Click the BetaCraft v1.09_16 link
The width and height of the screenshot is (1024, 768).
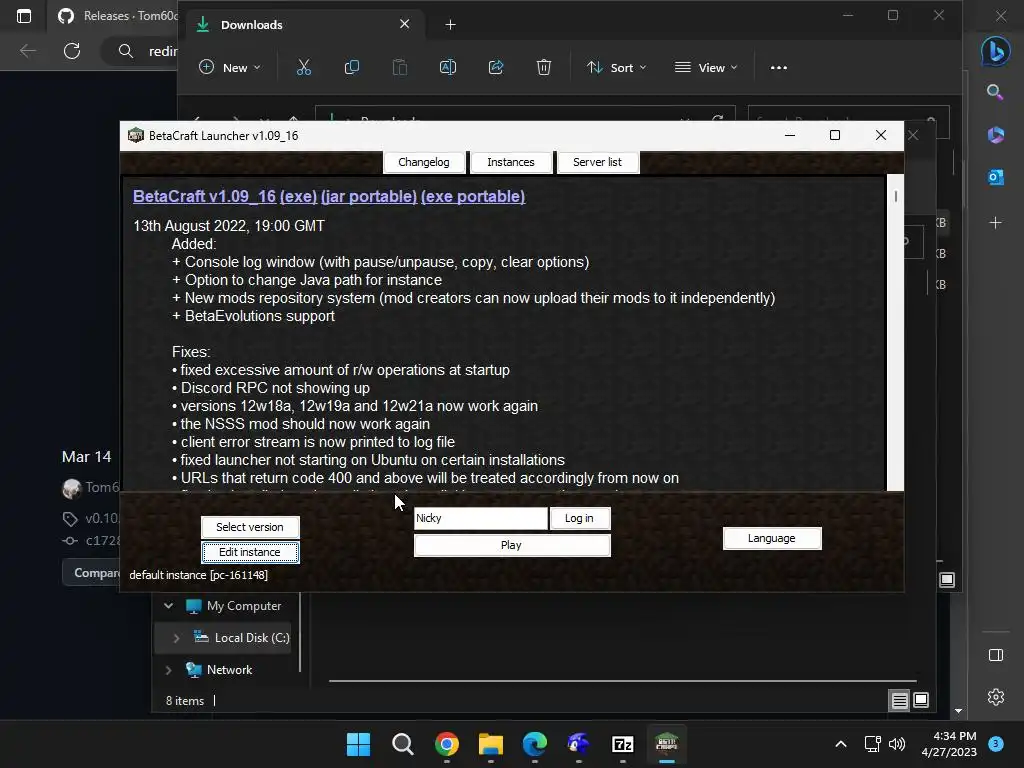click(204, 197)
